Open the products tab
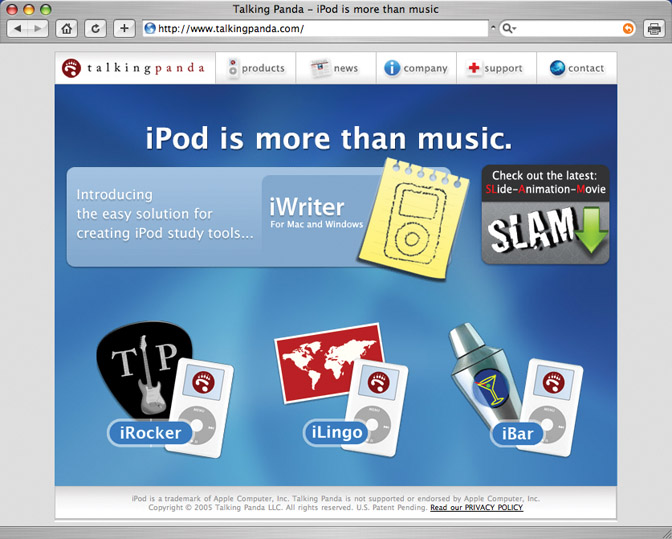The height and width of the screenshot is (539, 672). (x=256, y=68)
